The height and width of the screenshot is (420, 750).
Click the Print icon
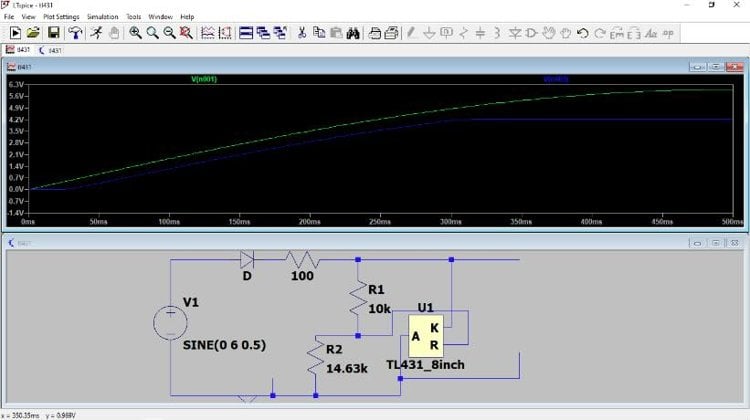(x=375, y=33)
